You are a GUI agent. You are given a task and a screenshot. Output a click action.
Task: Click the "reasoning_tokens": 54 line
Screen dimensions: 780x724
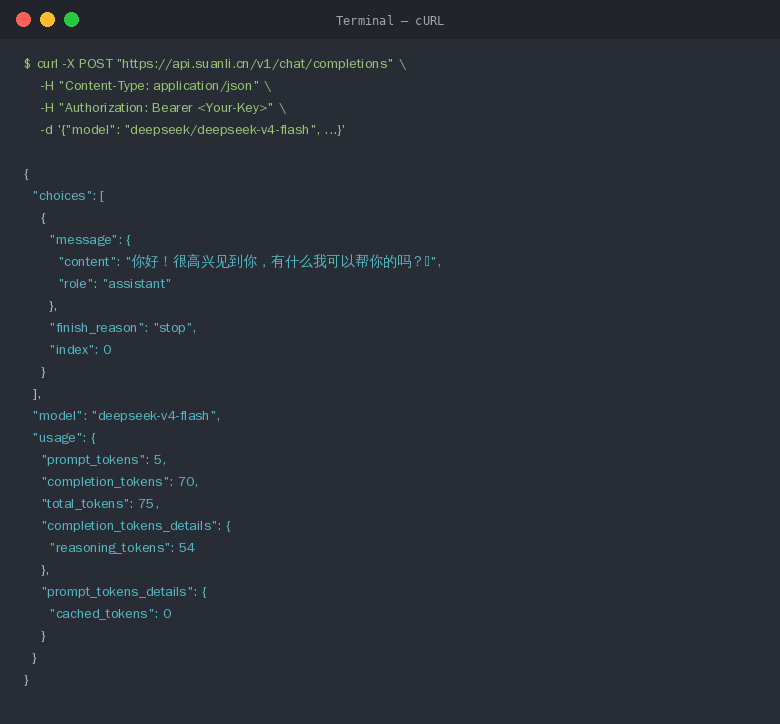[122, 548]
